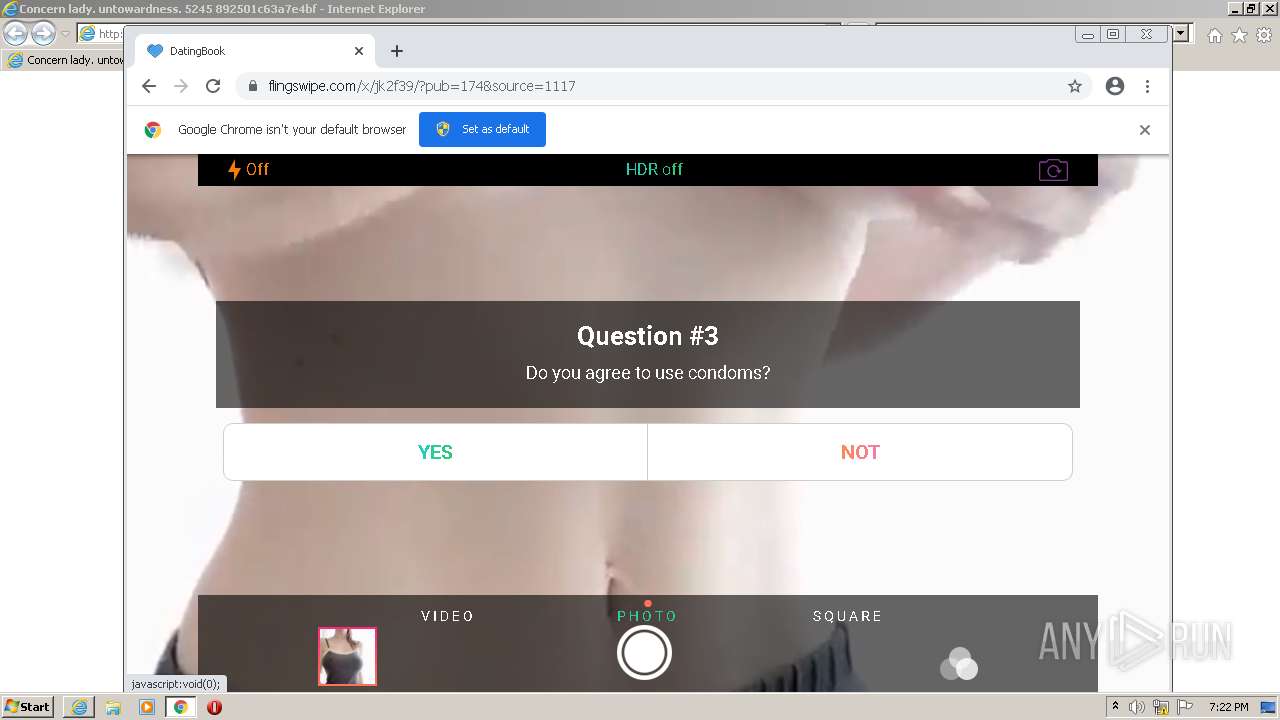Click the network tray icon
Viewport: 1280px width, 720px height.
click(1161, 707)
